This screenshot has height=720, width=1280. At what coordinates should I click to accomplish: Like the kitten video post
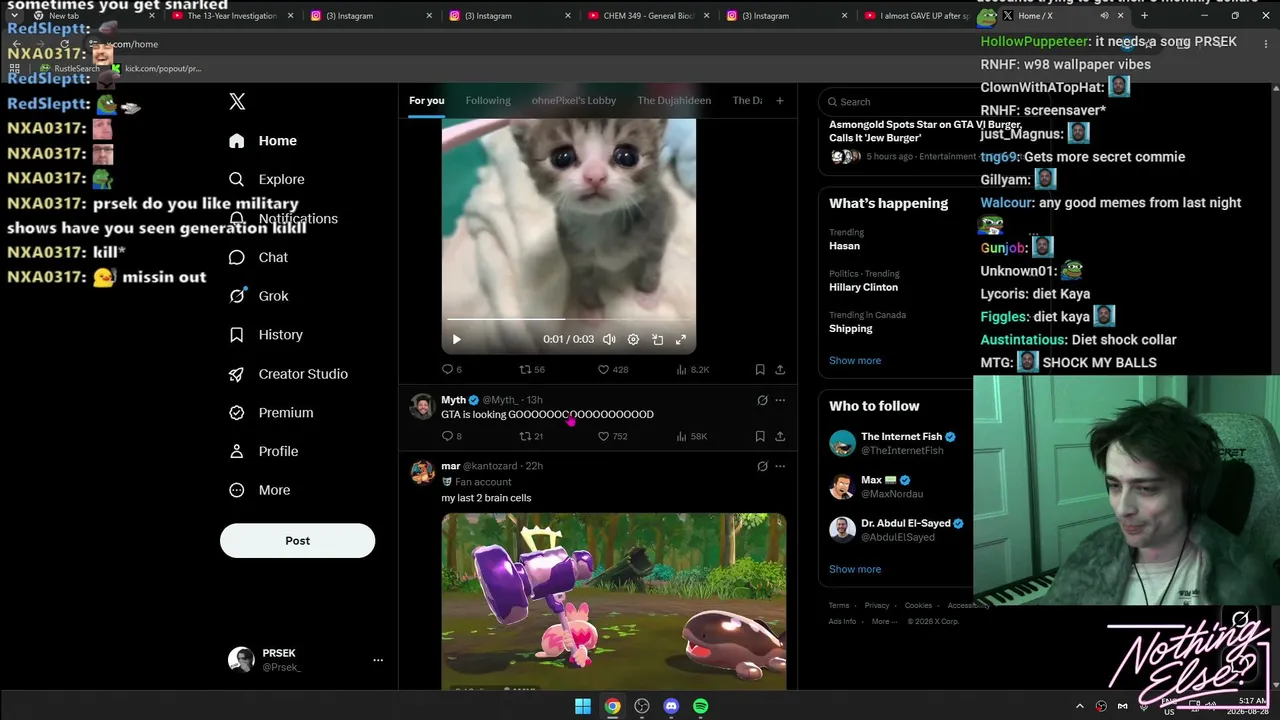(x=613, y=369)
